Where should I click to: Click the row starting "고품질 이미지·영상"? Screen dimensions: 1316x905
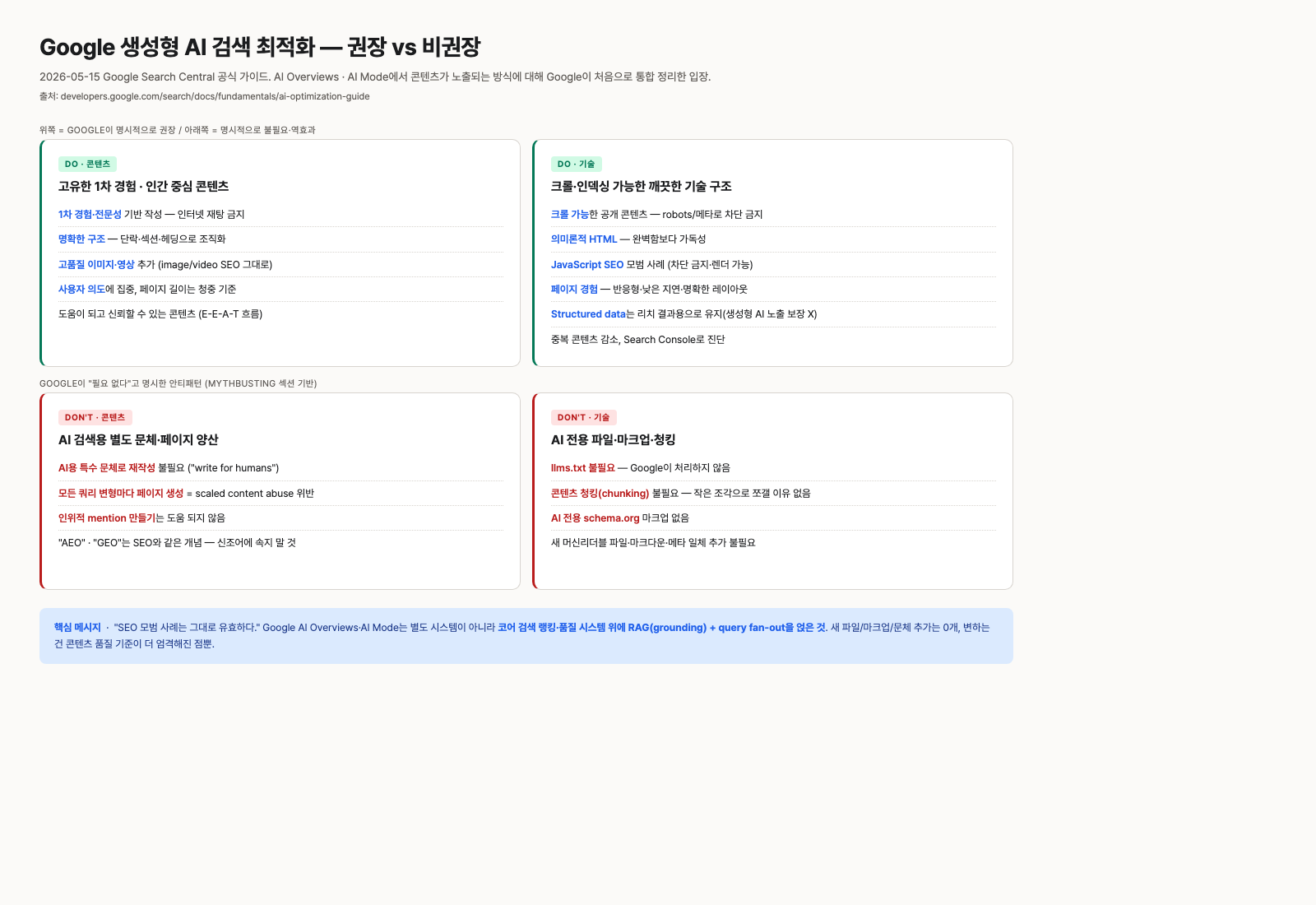[x=280, y=264]
